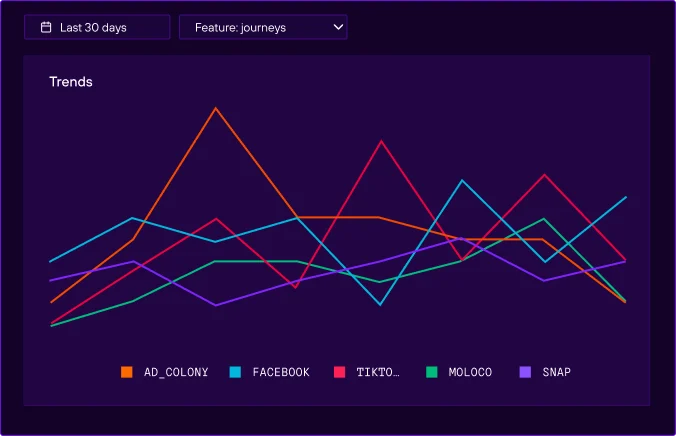Select the truncated TIKTO… legend label

(378, 372)
